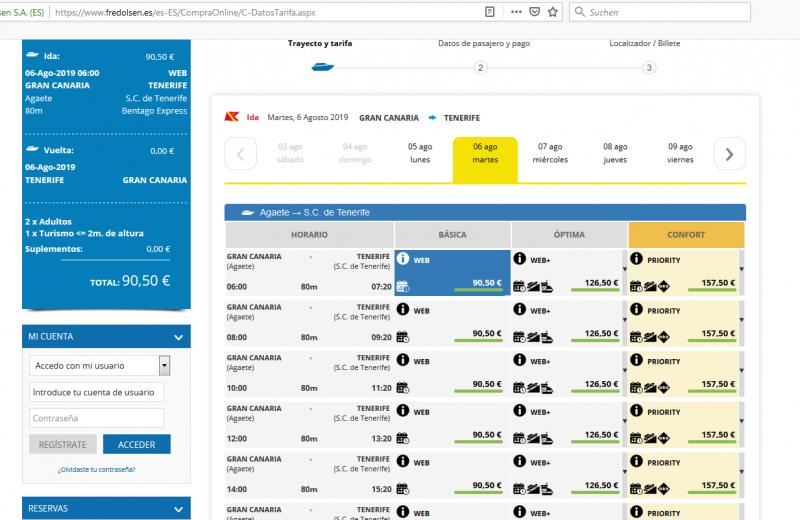800x520 pixels.
Task: Show info for 08:00 WEB+ fare
Action: pos(519,309)
